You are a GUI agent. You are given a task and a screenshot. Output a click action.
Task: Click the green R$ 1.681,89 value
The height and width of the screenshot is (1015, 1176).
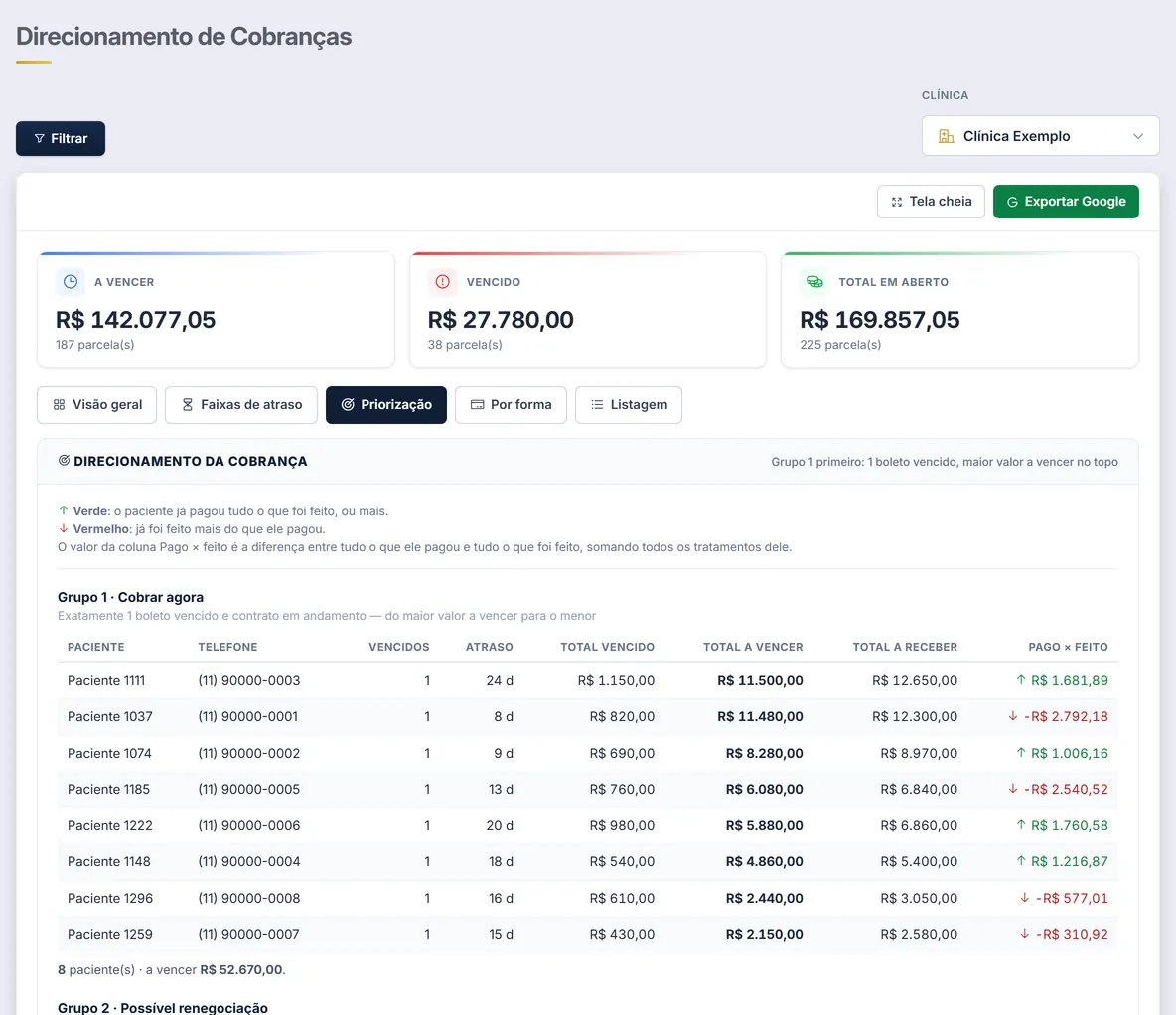click(1070, 681)
